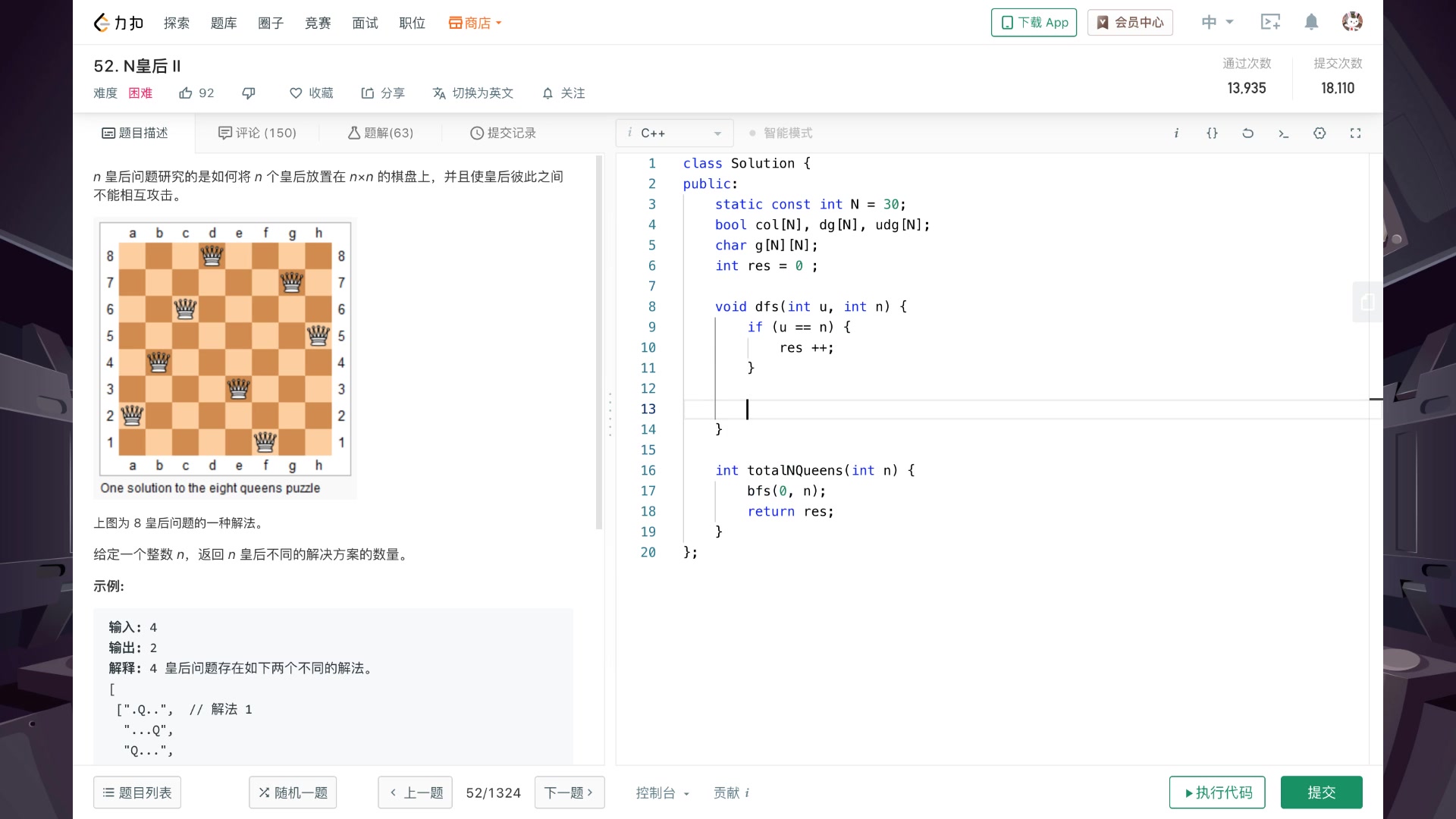Viewport: 1456px width, 819px height.
Task: Expand the 商店 dropdown menu
Action: (x=475, y=22)
